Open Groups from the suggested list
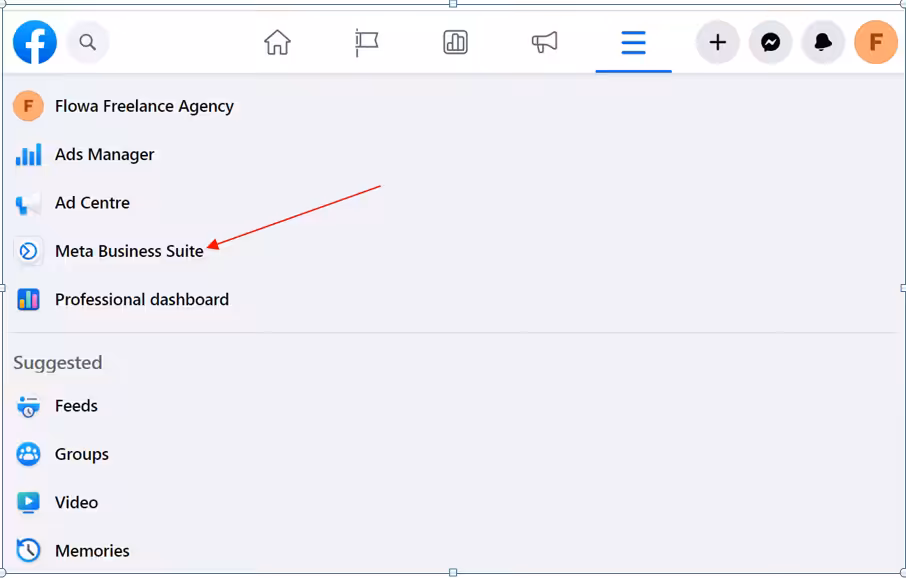Screen dimensions: 906x578 pyautogui.click(x=81, y=454)
